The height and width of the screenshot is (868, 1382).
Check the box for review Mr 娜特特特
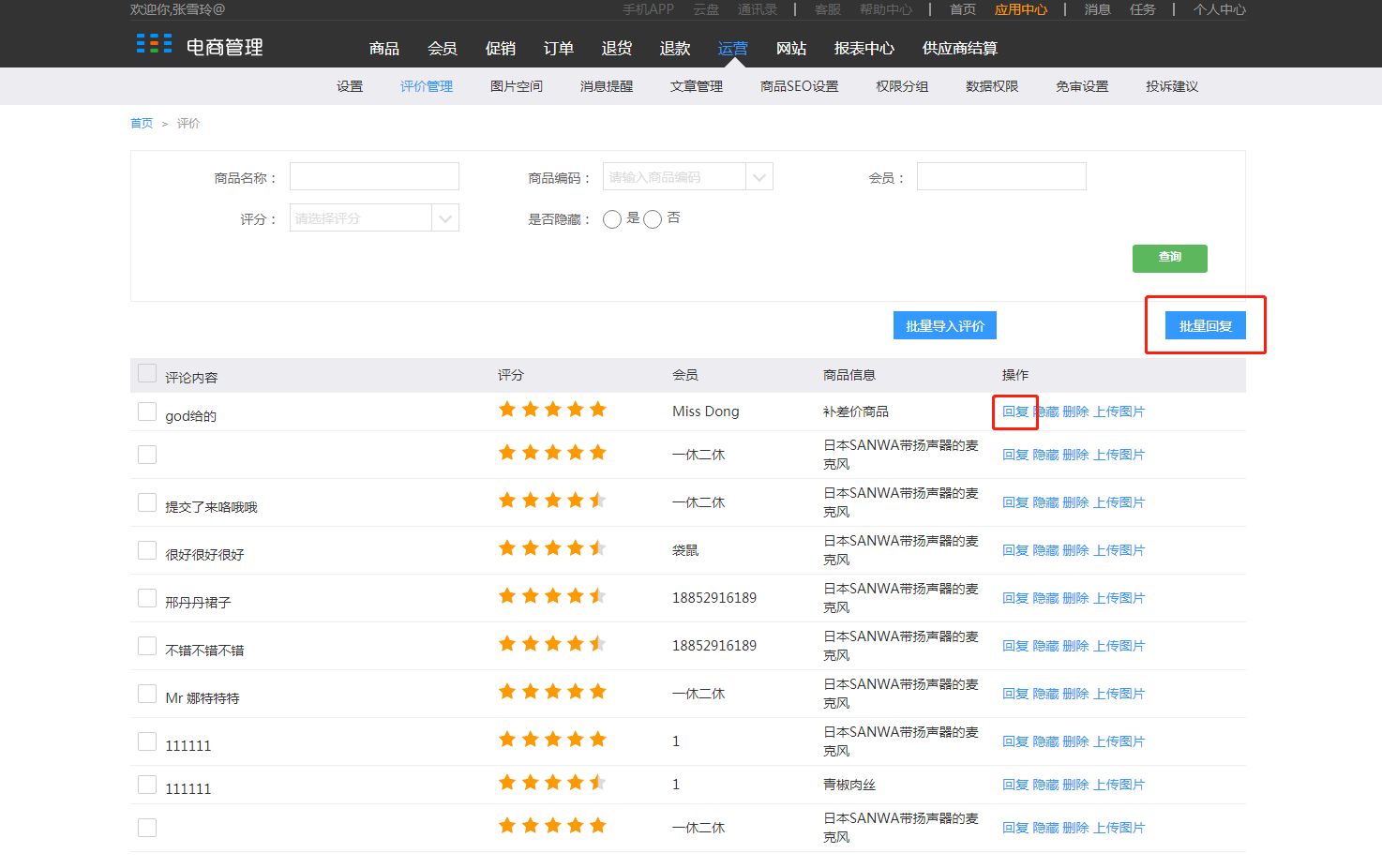(x=147, y=694)
